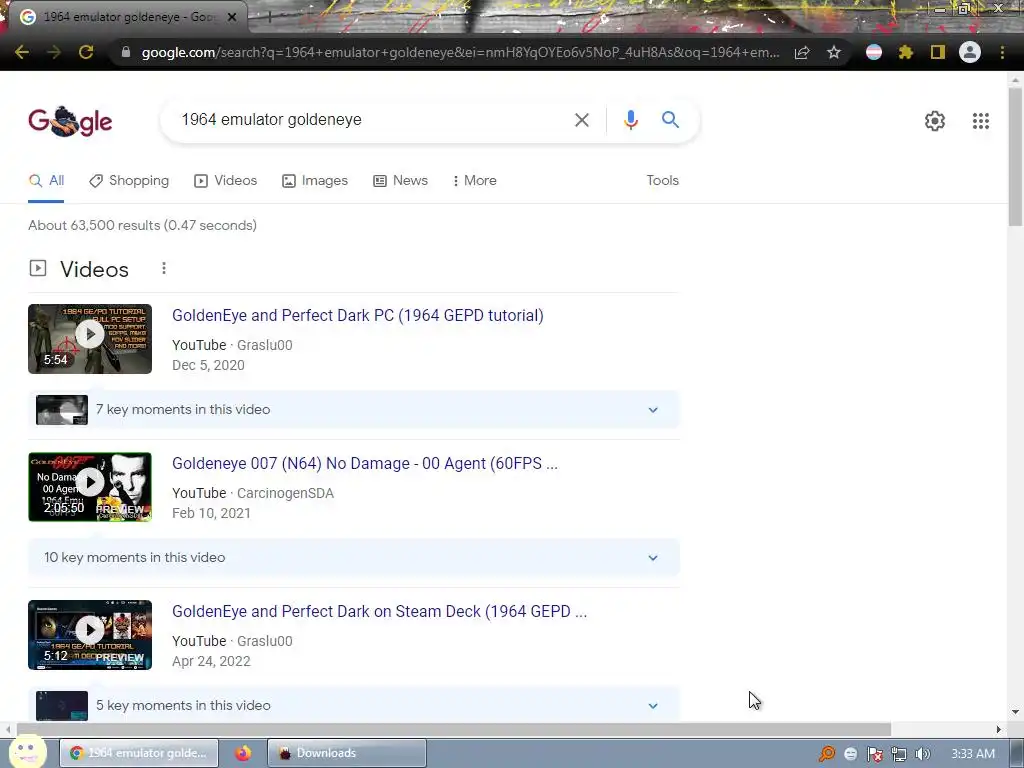Click the vertical scrollbar thumb
This screenshot has height=768, width=1024.
click(x=1015, y=157)
